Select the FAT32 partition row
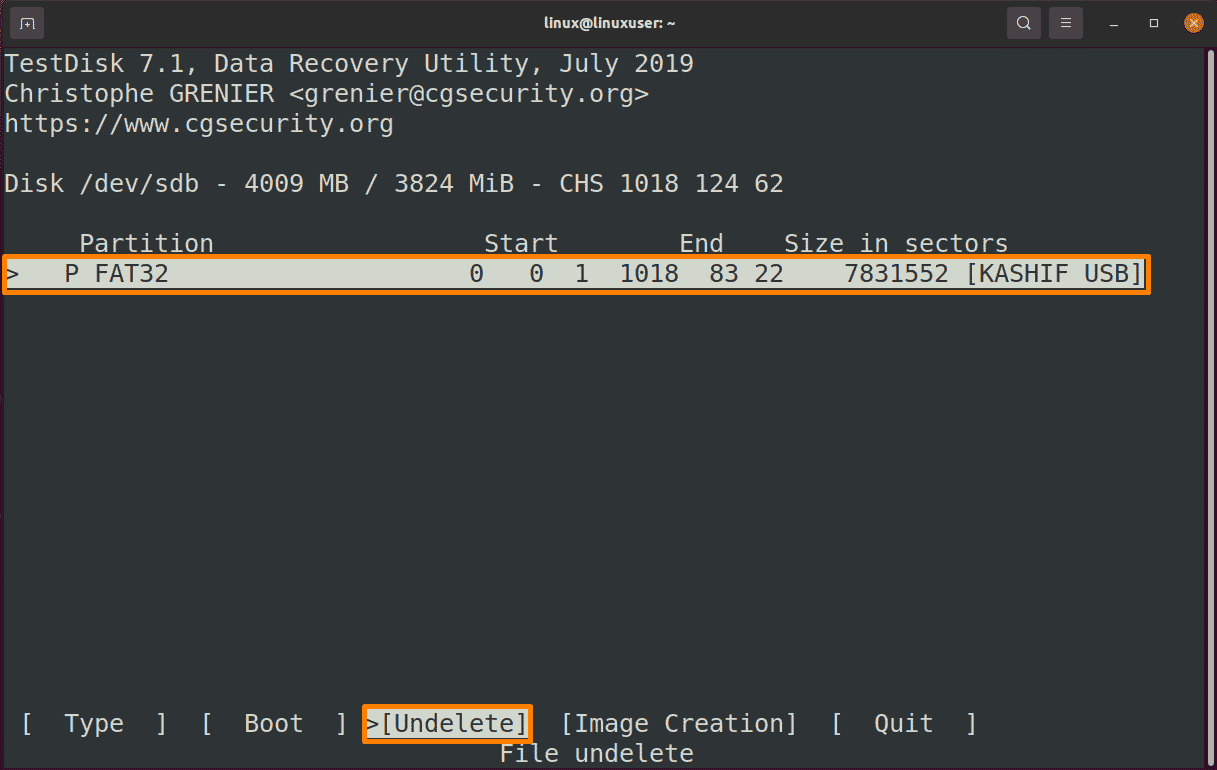The height and width of the screenshot is (770, 1217). pos(576,273)
